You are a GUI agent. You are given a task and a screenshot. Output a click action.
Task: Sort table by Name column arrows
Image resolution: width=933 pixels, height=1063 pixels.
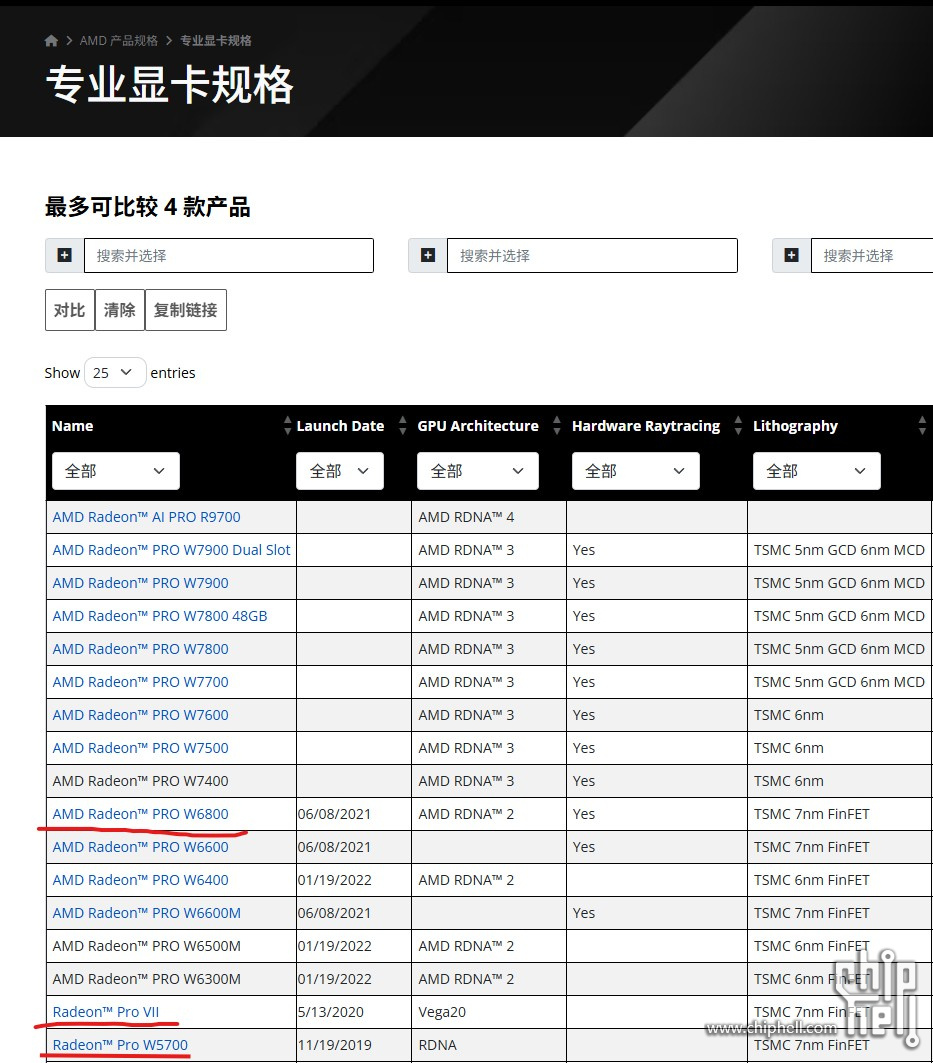tap(287, 426)
